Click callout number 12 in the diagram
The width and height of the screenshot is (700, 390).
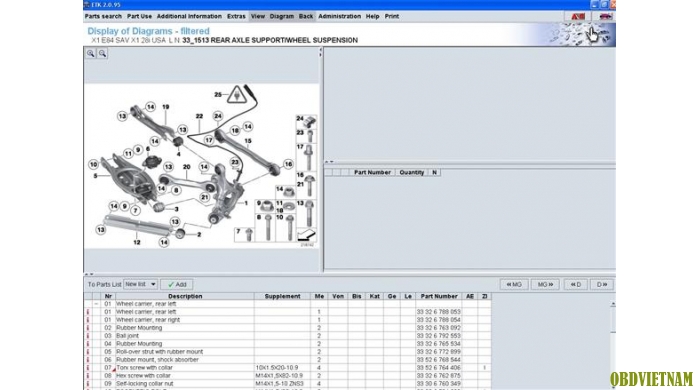137,242
